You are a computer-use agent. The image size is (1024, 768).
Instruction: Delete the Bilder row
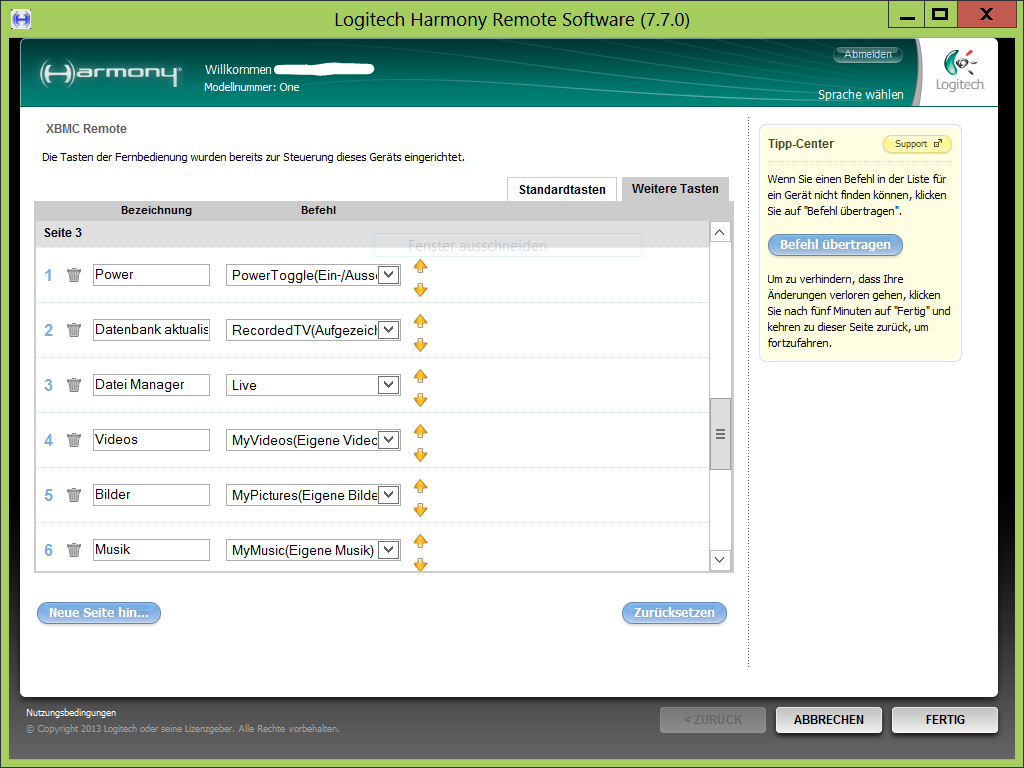(x=74, y=494)
